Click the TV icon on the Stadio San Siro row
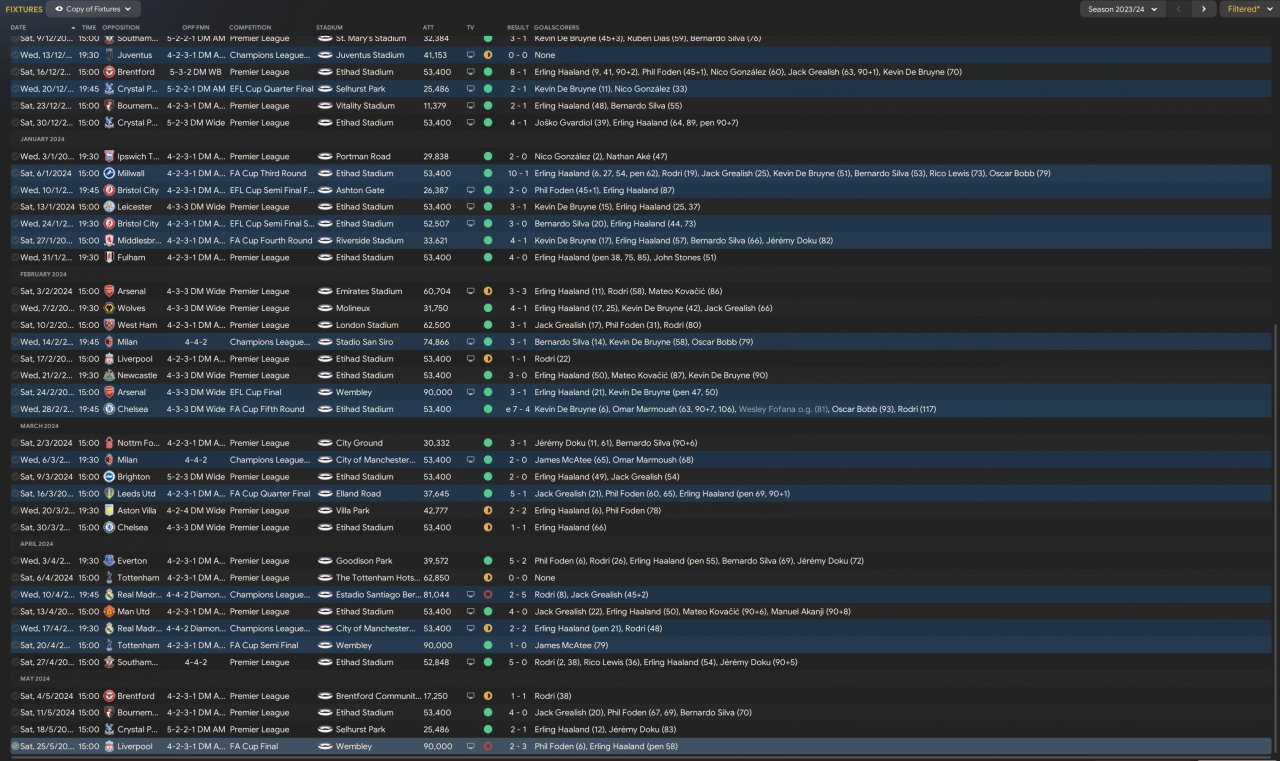The height and width of the screenshot is (761, 1280). pos(471,342)
